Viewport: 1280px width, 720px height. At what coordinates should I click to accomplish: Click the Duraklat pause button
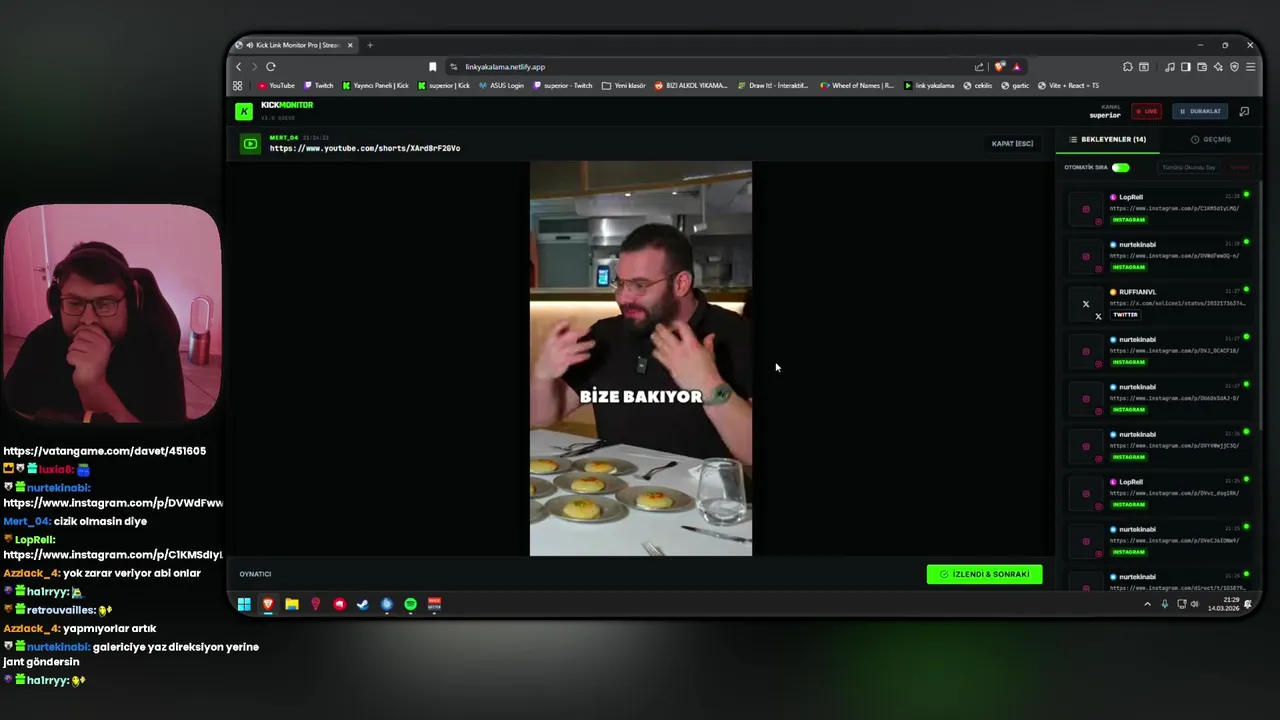point(1199,111)
